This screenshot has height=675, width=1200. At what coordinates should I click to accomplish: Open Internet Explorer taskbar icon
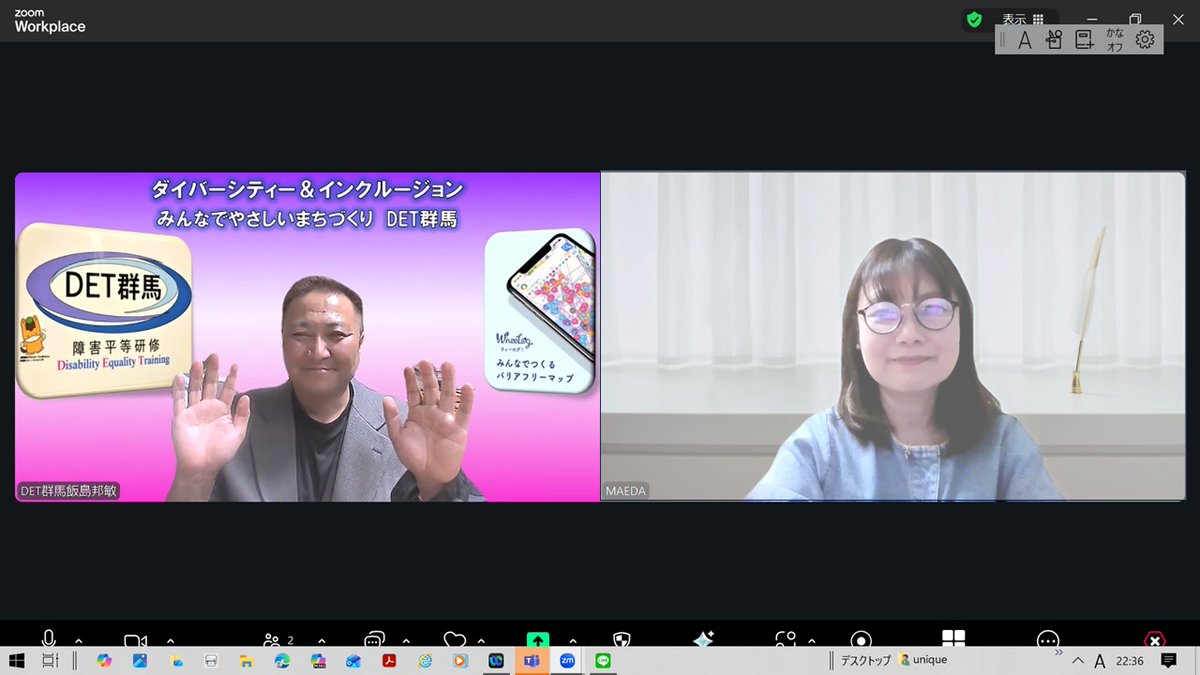tap(425, 661)
